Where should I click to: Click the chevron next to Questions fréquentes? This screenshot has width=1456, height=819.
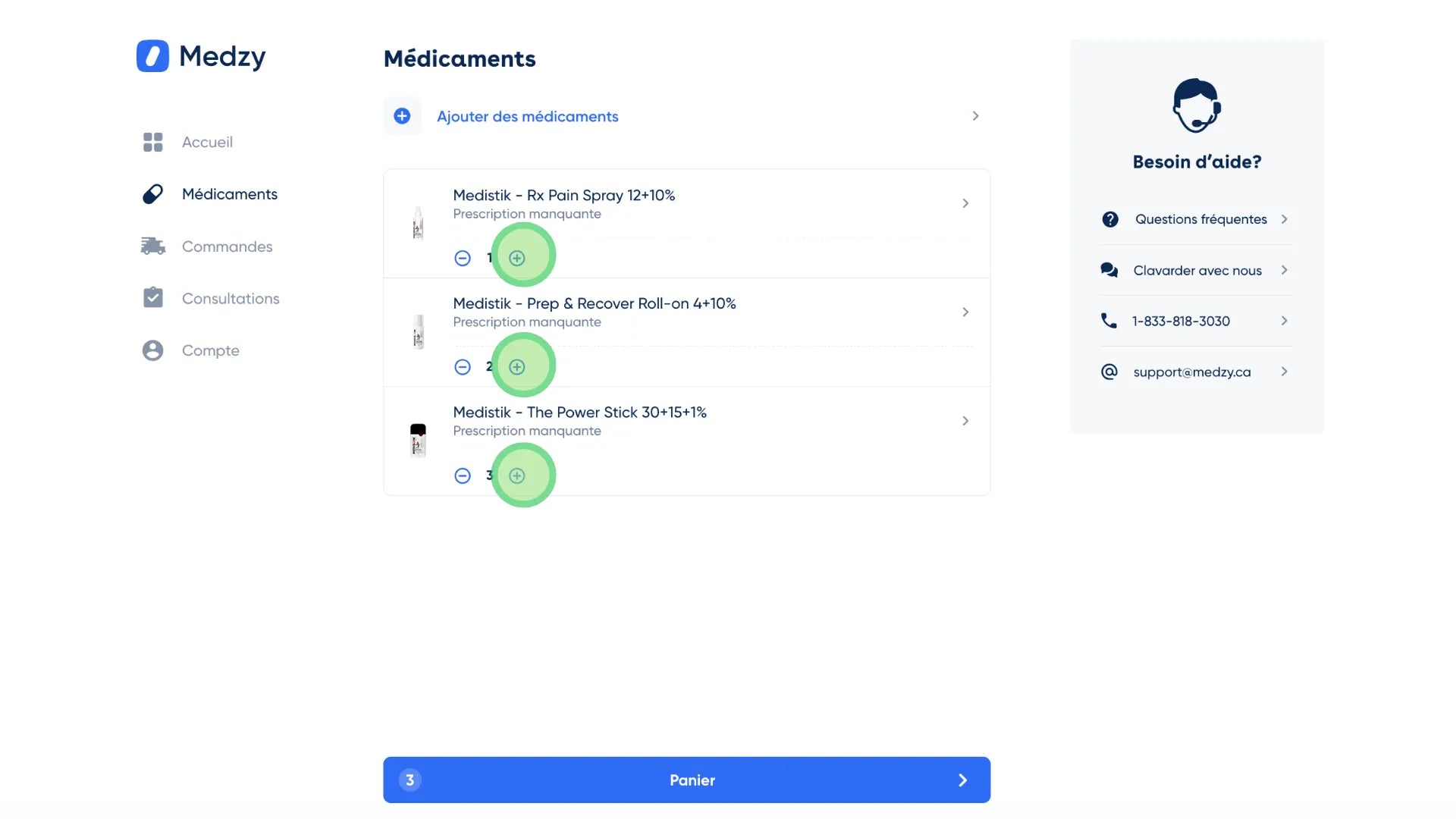click(x=1285, y=219)
